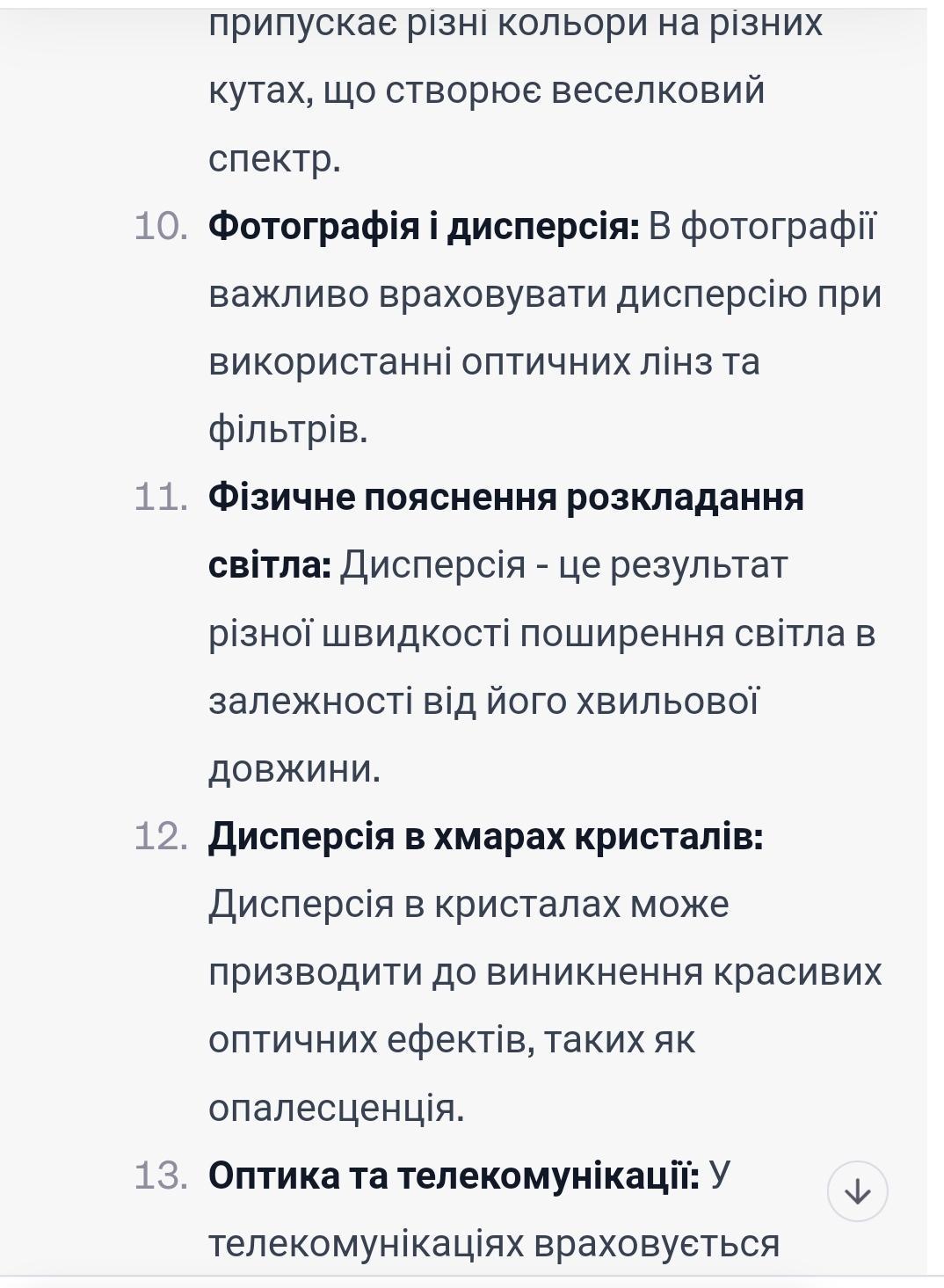
Task: Click list number 11.
Action: (x=161, y=498)
